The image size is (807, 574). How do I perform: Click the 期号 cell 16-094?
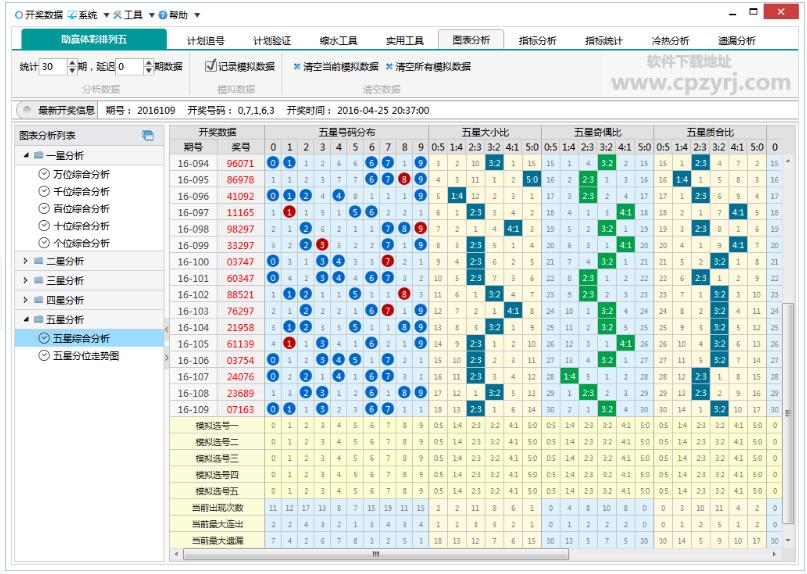point(193,163)
